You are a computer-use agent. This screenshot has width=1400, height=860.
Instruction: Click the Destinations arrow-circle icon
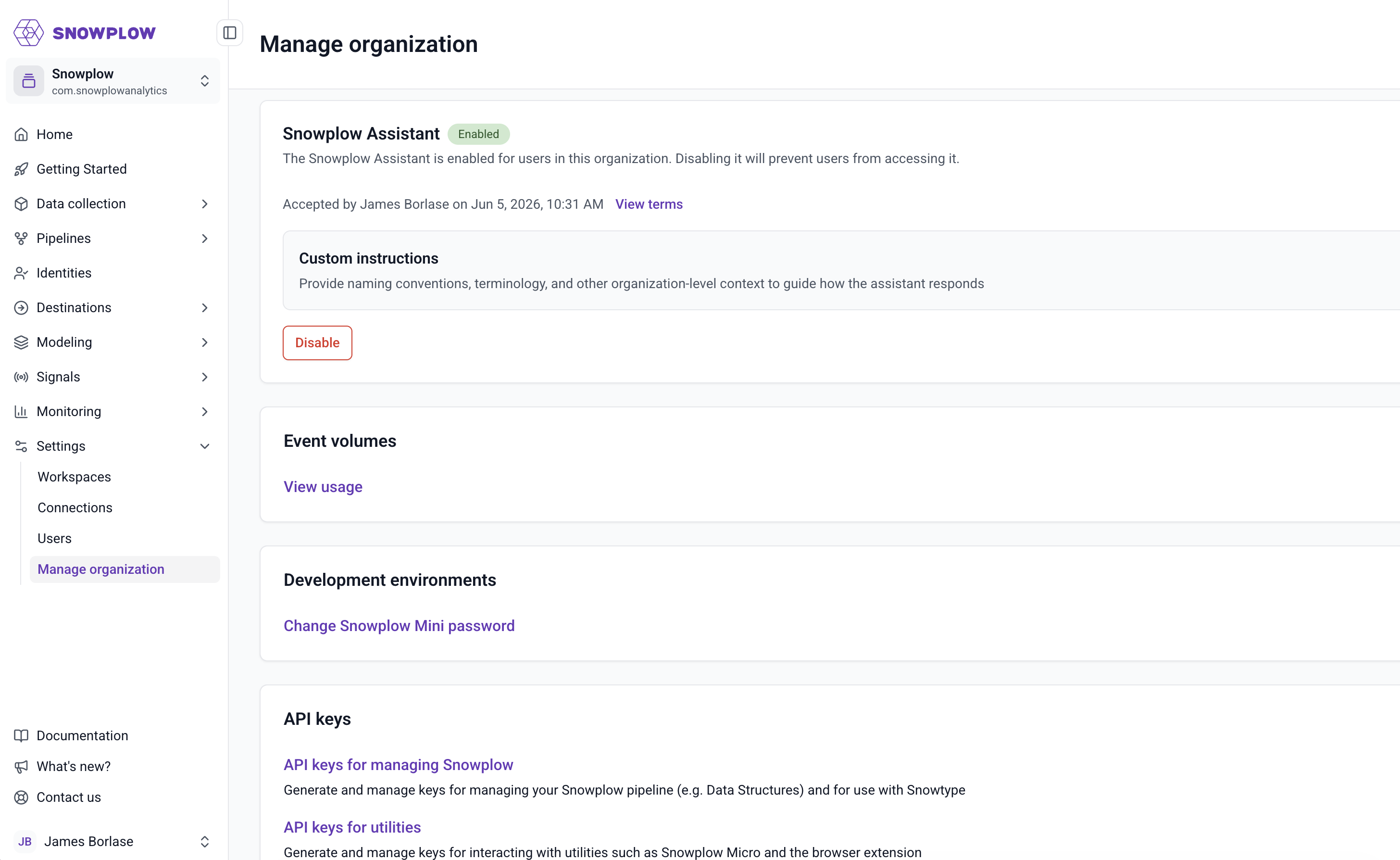(21, 308)
